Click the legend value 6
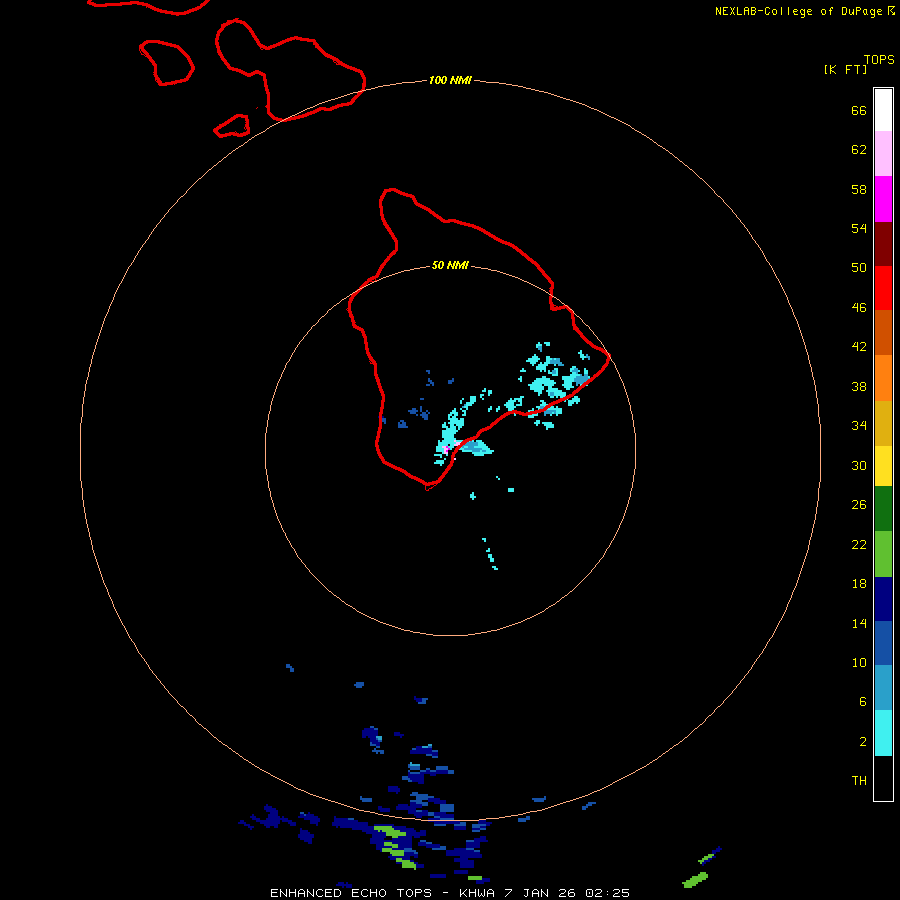This screenshot has width=900, height=900. click(862, 701)
